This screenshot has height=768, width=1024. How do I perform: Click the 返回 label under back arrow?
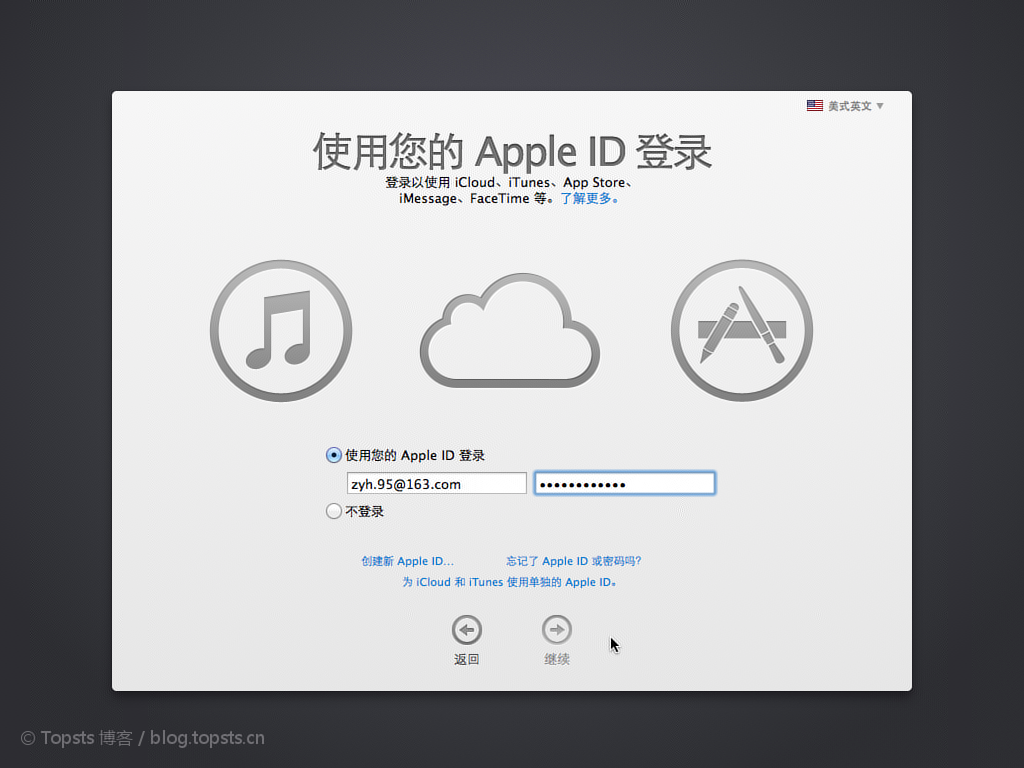(467, 660)
